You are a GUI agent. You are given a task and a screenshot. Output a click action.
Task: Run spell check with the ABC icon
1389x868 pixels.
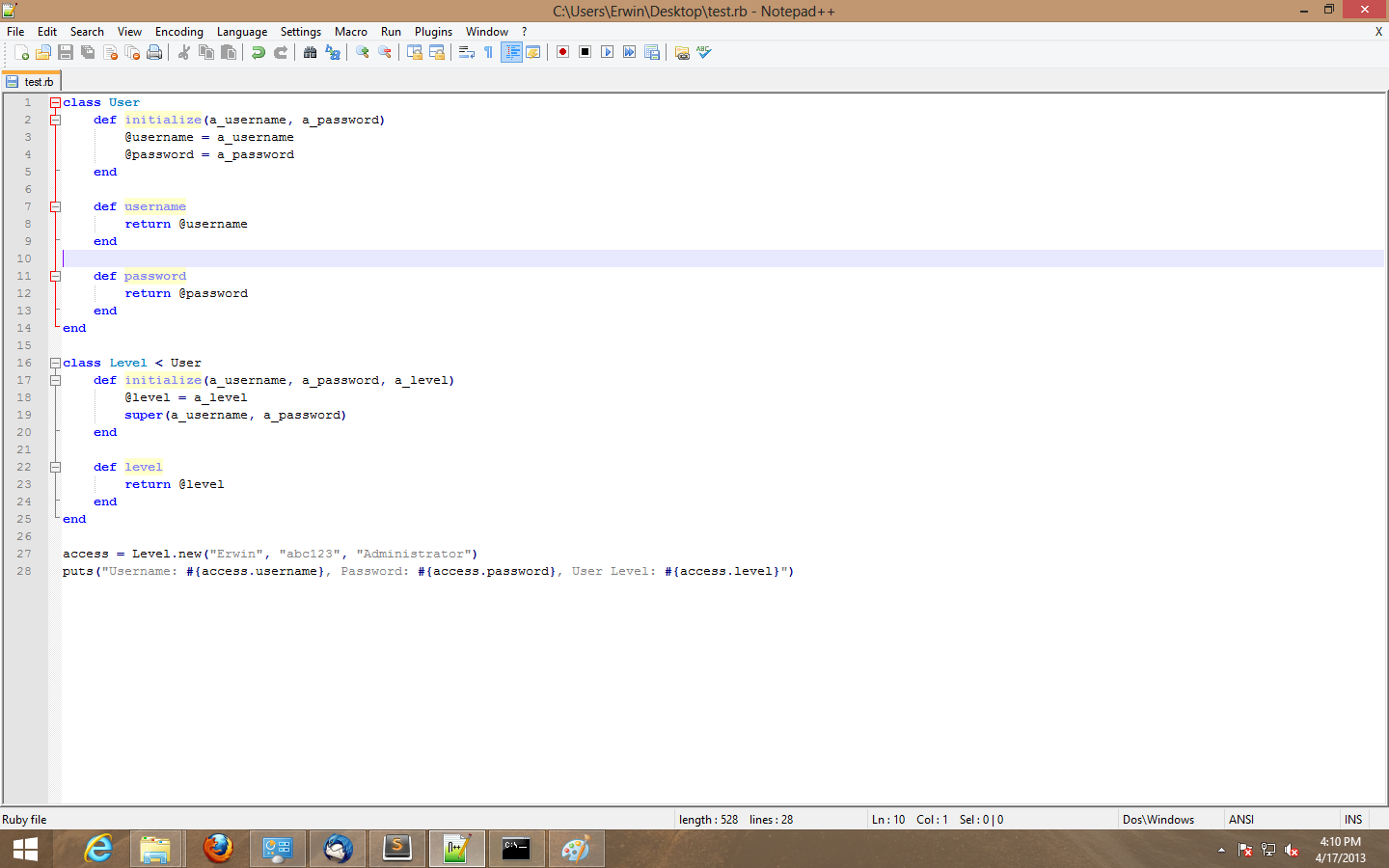click(x=704, y=52)
